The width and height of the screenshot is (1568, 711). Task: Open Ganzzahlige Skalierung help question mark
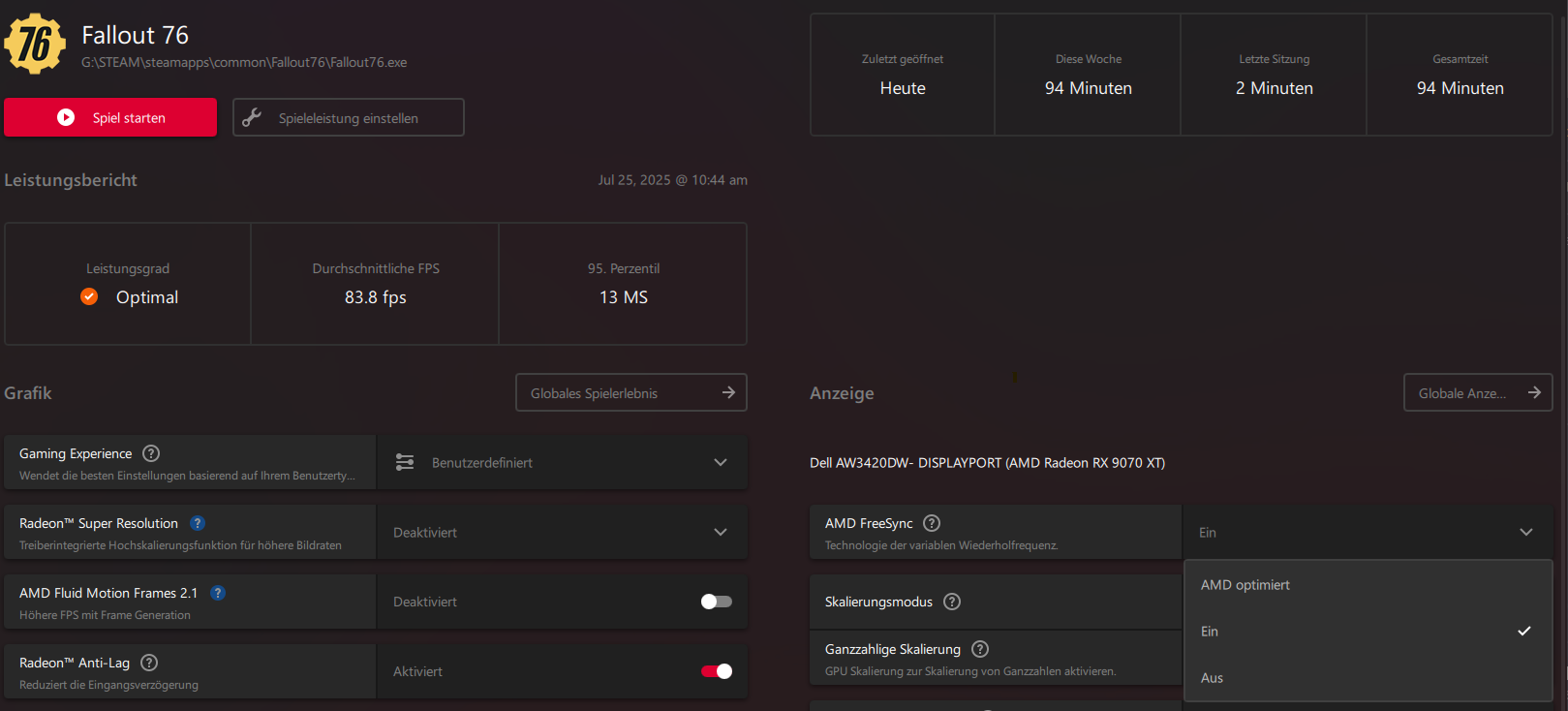pos(980,649)
